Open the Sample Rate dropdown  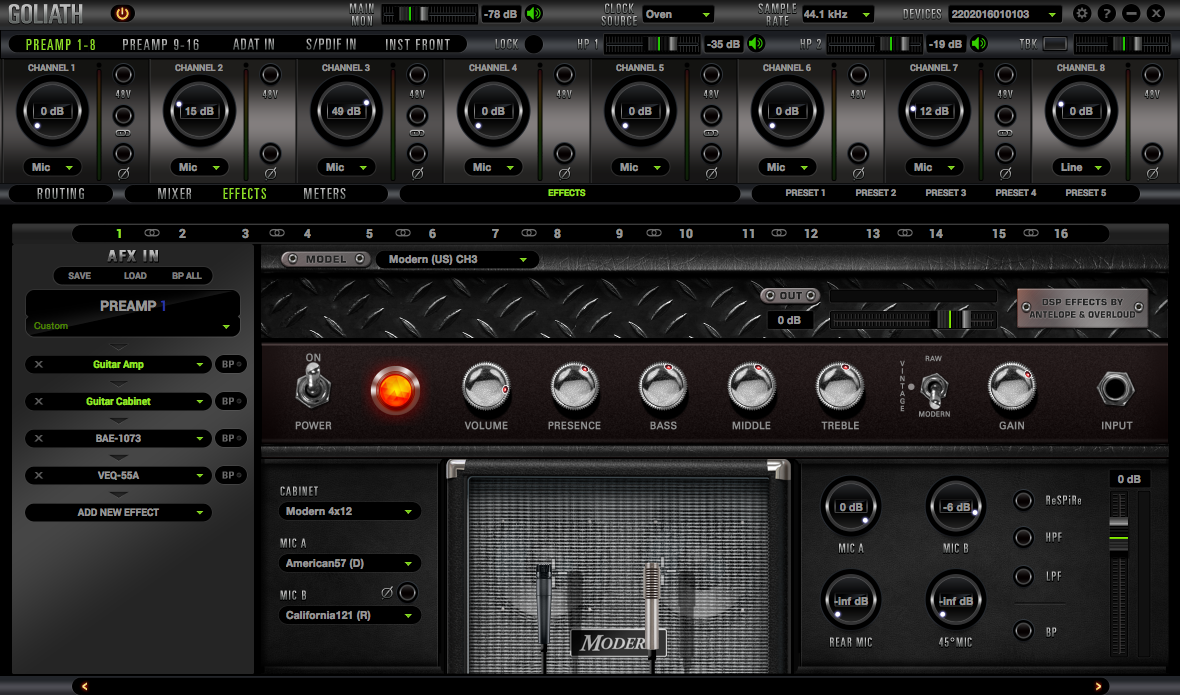838,14
